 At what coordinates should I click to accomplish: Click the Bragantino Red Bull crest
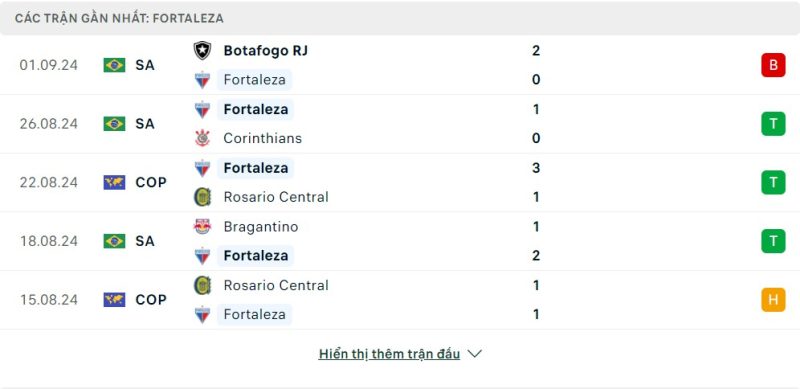point(203,227)
